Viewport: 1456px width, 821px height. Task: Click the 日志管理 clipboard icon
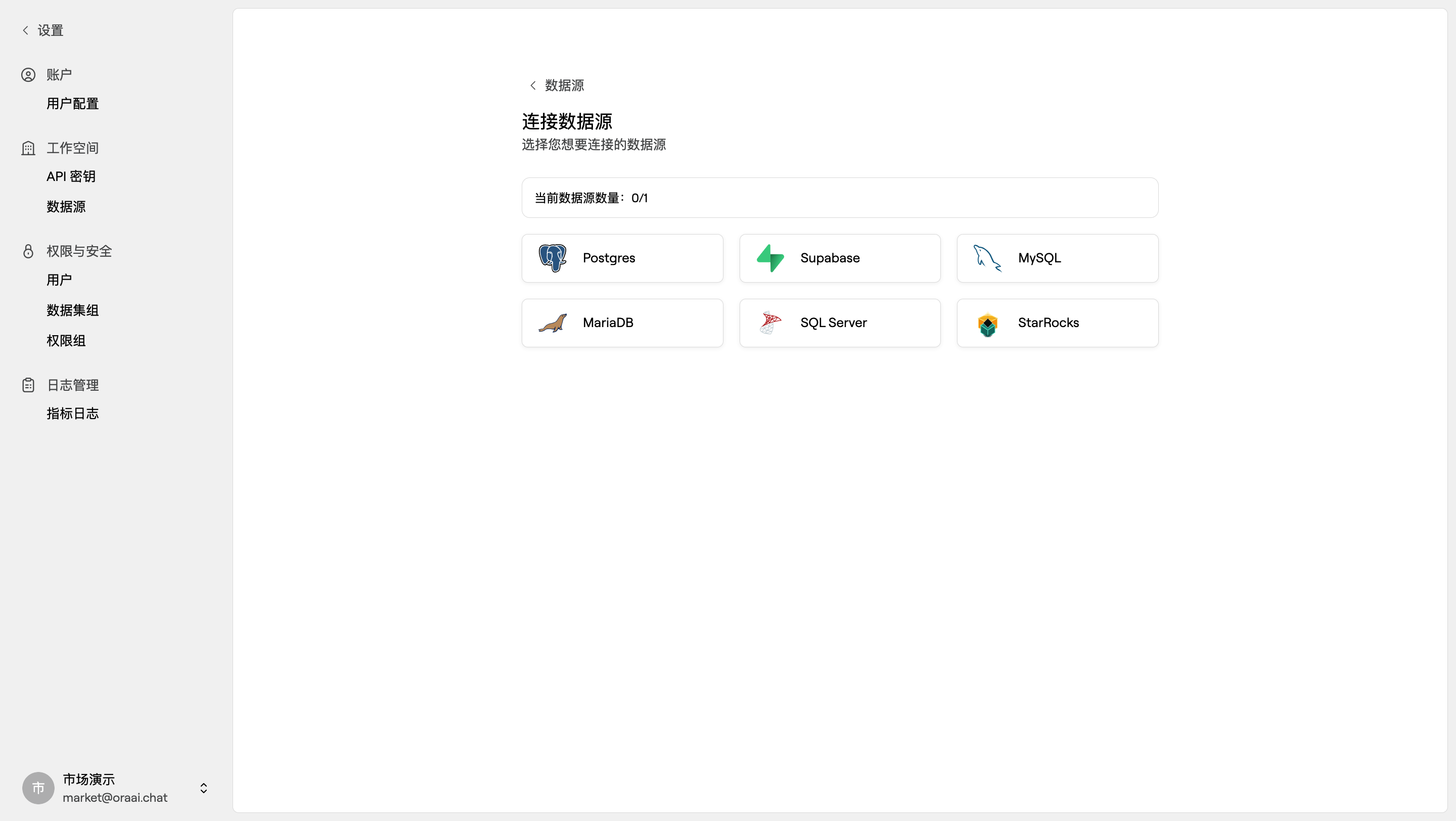(x=28, y=384)
